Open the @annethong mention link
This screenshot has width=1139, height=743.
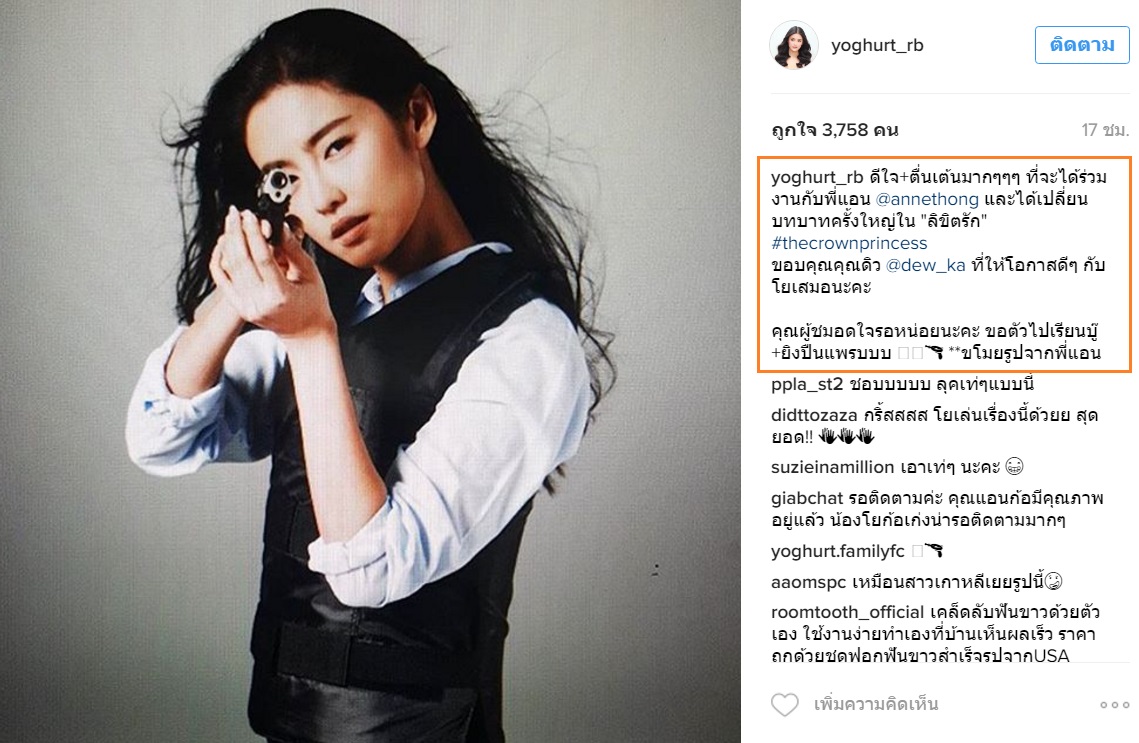927,199
